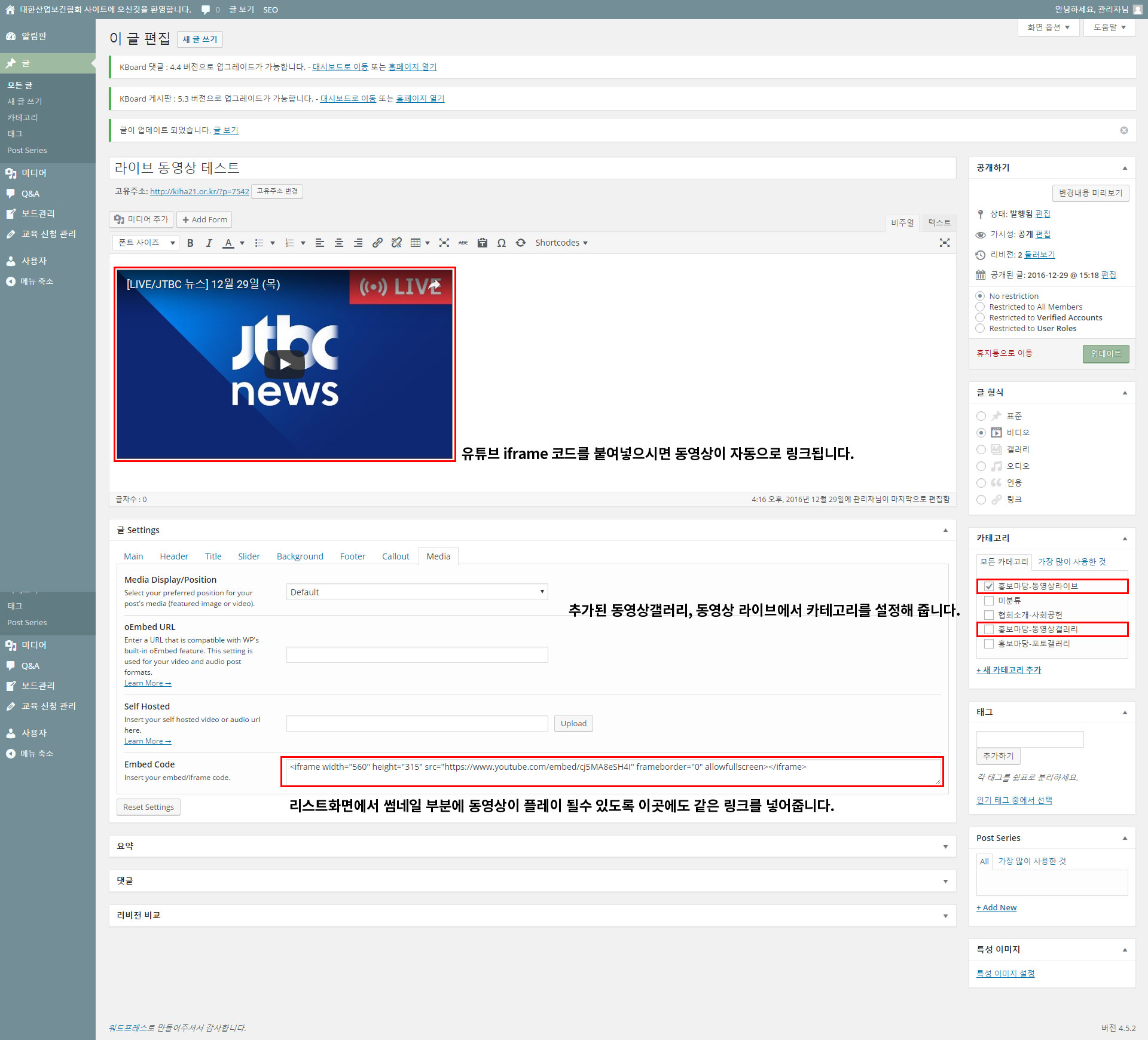
Task: Click the 휴지통으로 이동 trash link
Action: [1004, 353]
